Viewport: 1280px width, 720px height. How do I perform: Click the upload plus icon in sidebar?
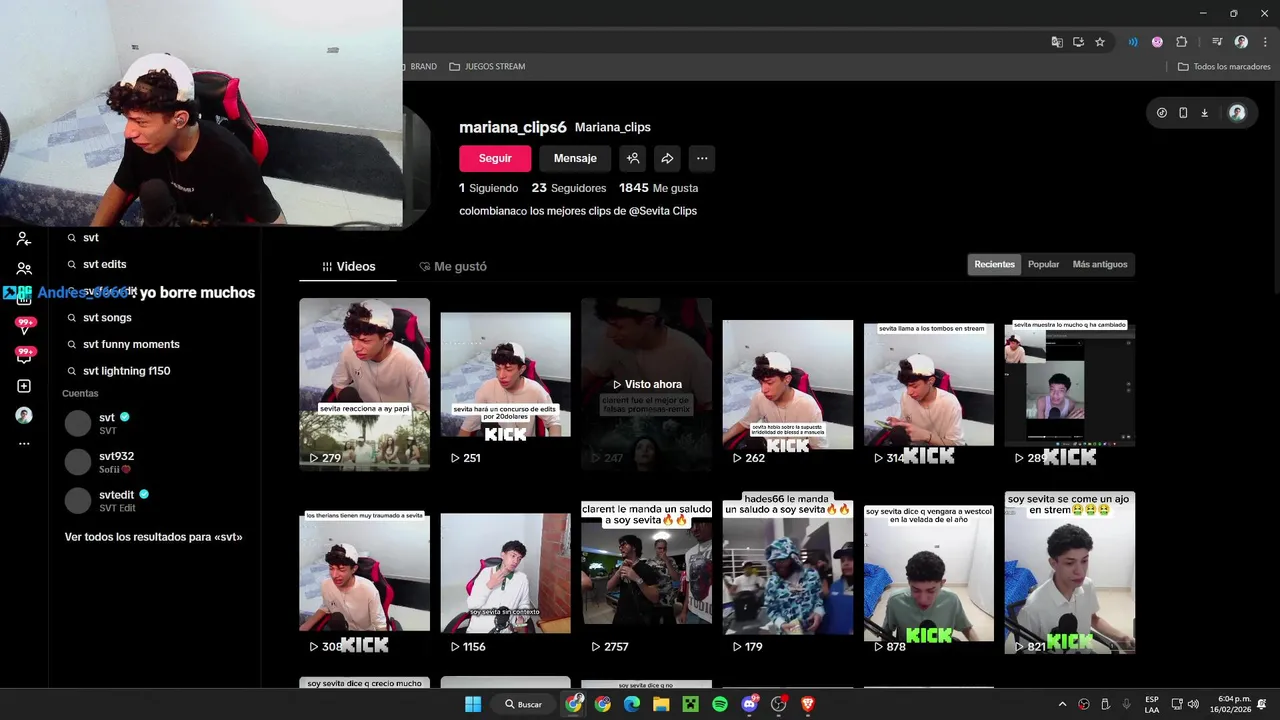[24, 386]
